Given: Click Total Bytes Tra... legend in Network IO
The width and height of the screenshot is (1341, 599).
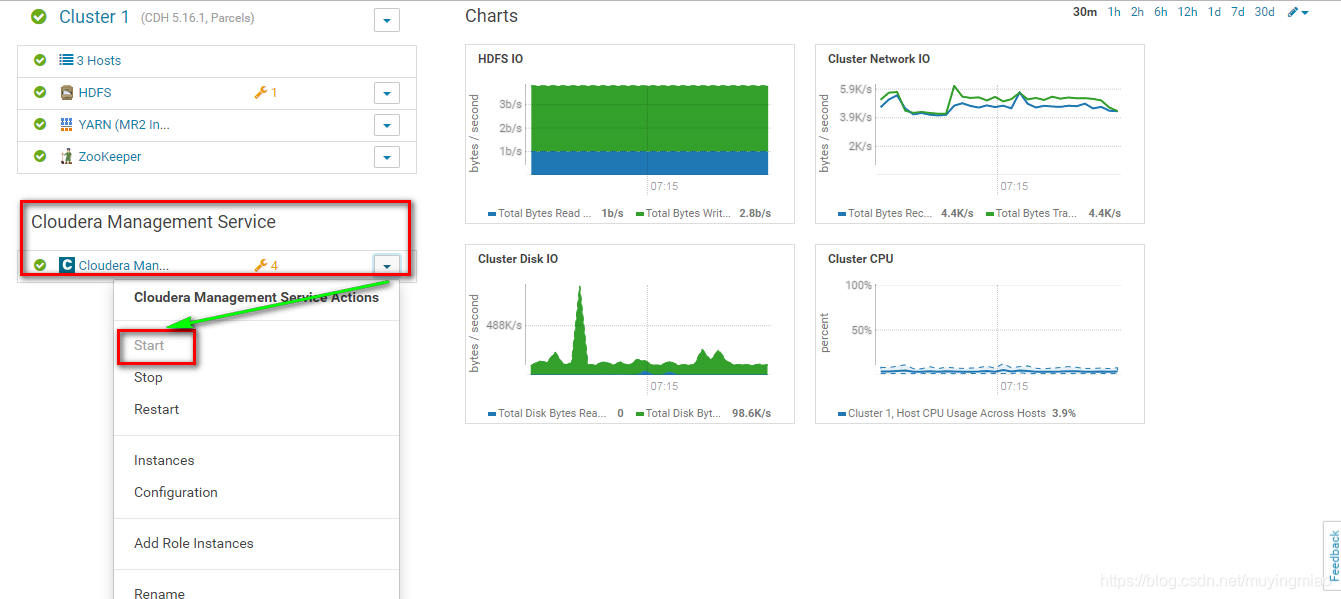Looking at the screenshot, I should tap(1033, 213).
